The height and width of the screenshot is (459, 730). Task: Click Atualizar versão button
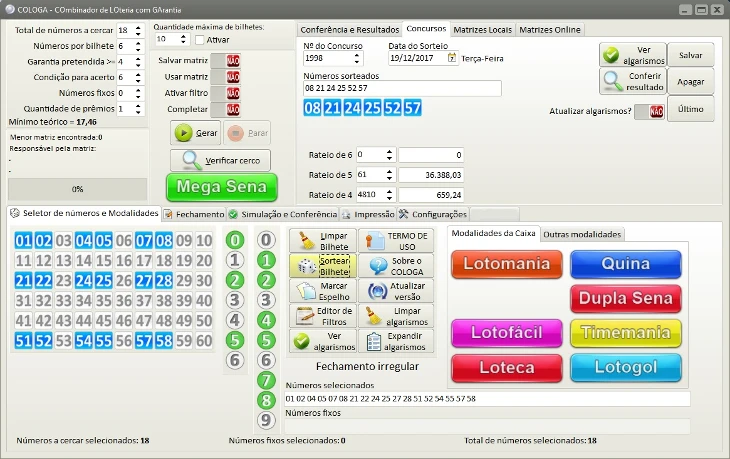(396, 291)
